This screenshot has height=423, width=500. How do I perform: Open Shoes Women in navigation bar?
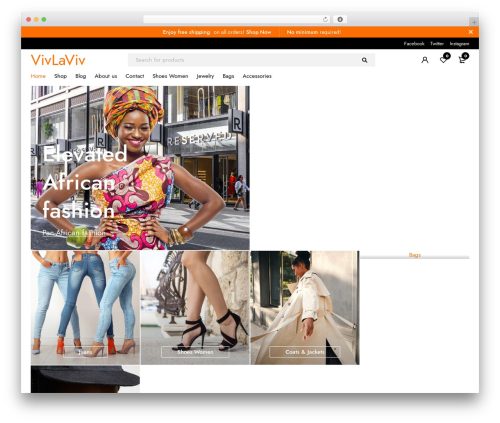click(x=170, y=76)
